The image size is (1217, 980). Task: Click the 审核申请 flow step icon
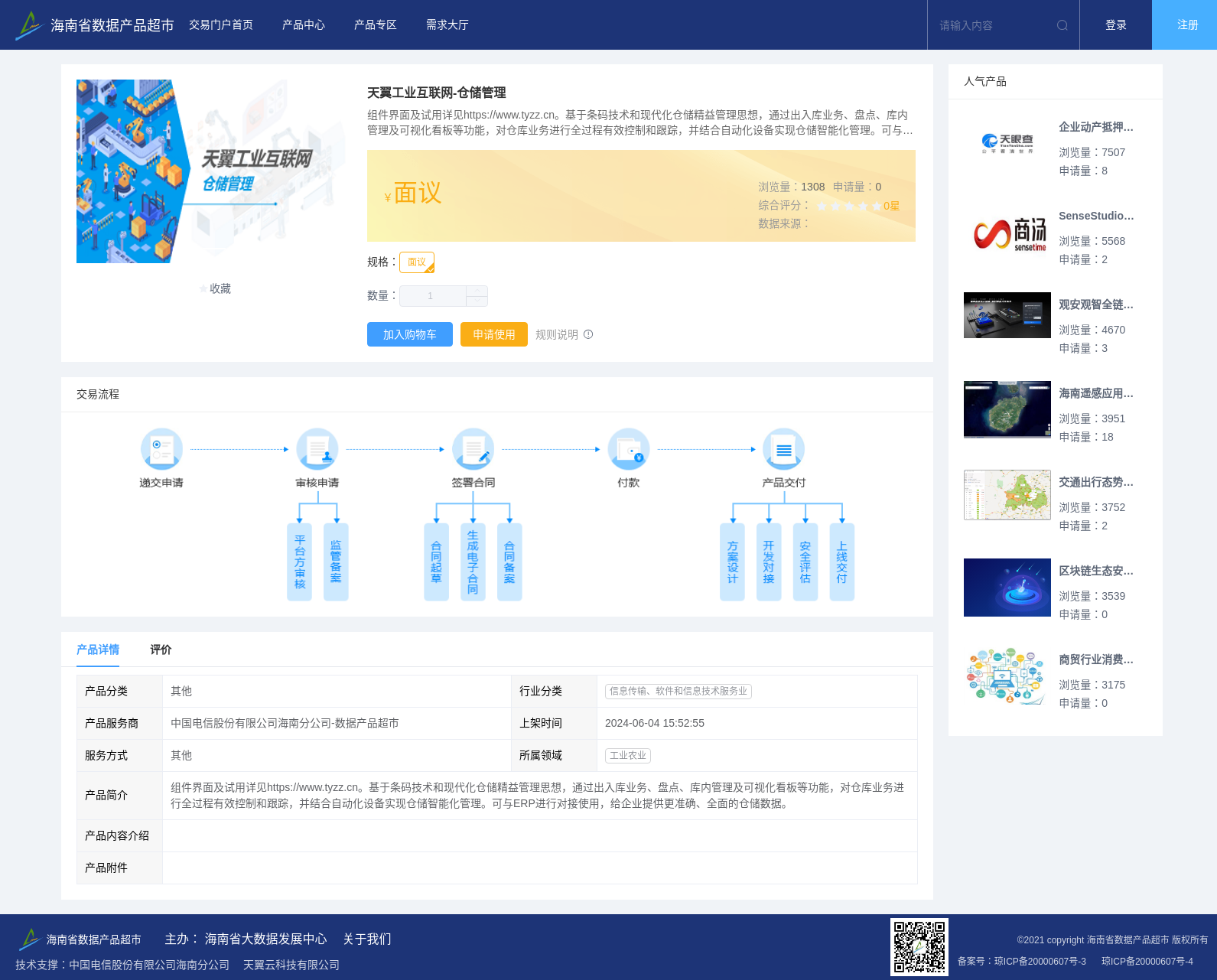[317, 449]
